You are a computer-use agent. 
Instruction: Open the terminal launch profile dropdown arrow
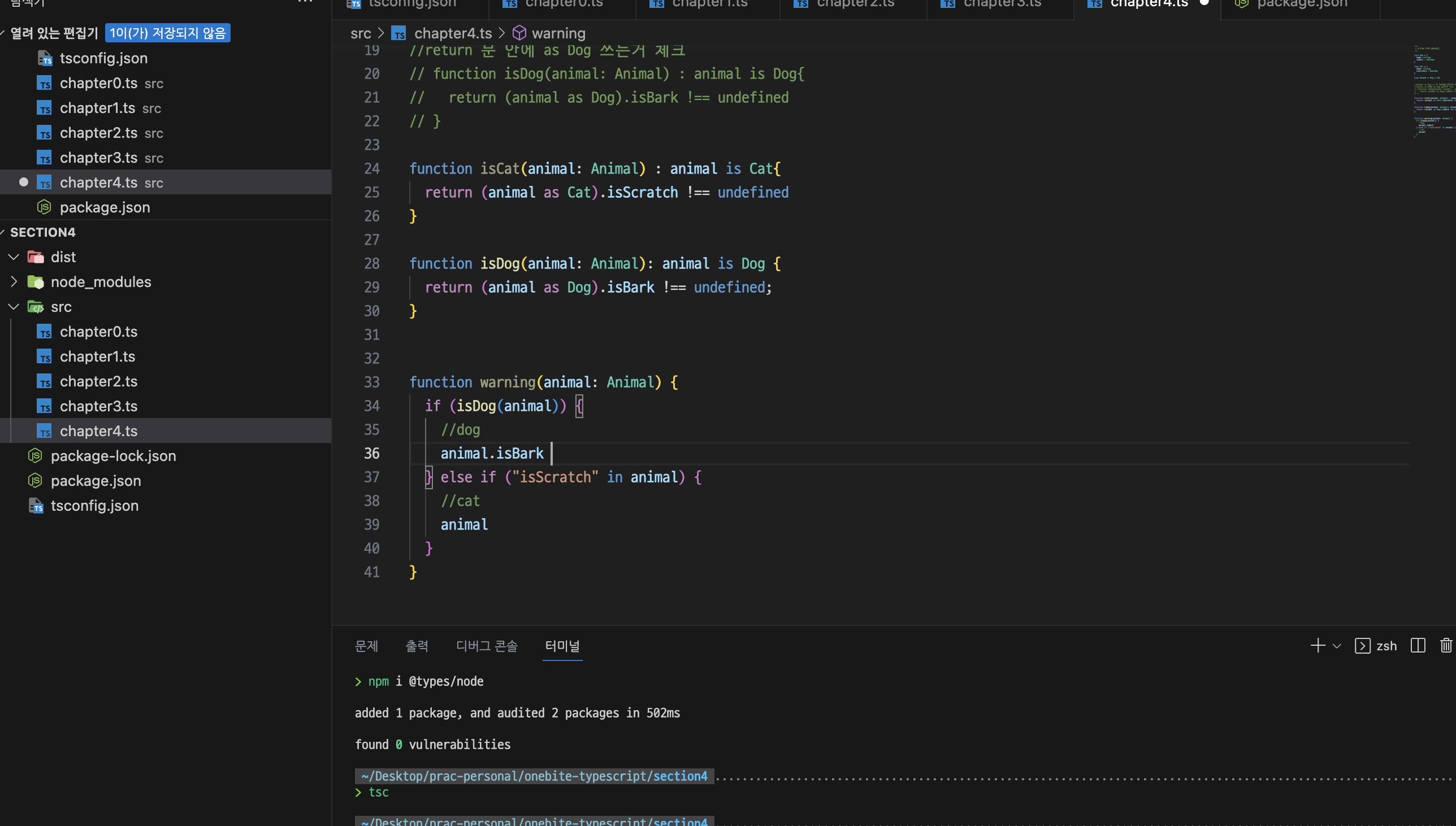tap(1337, 646)
